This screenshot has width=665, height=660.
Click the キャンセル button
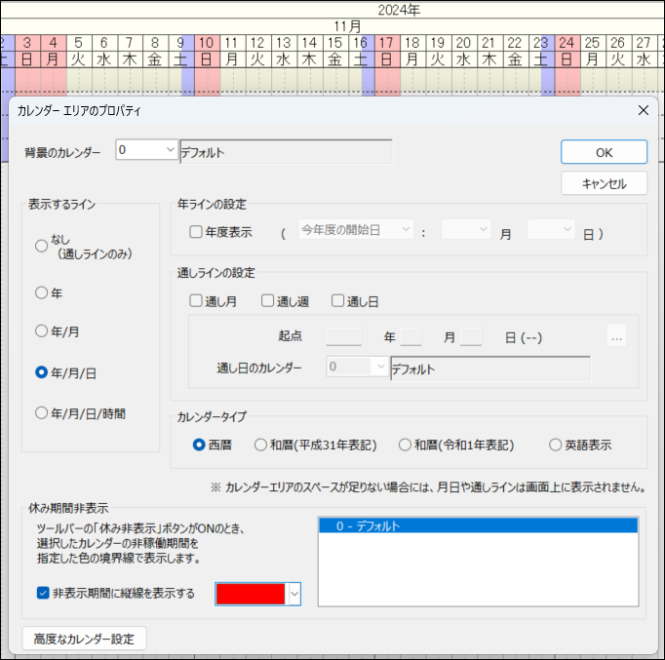[x=603, y=184]
